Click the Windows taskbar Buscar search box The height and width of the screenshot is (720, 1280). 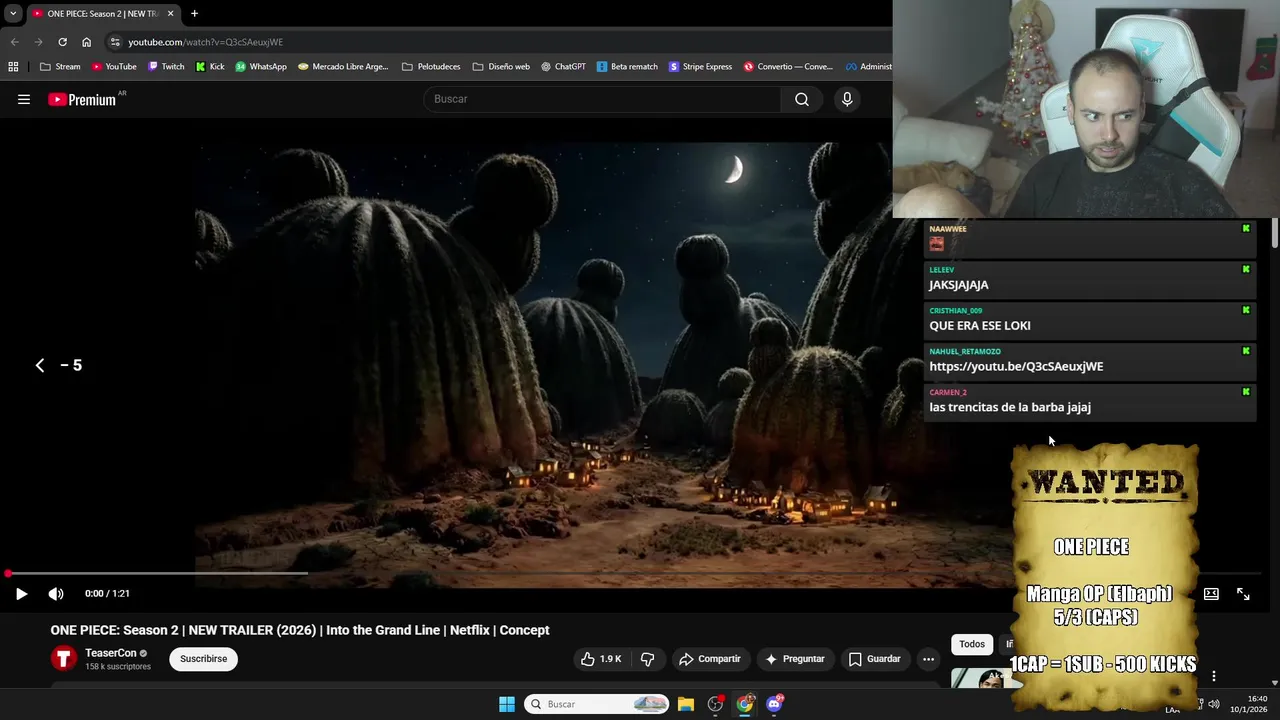click(596, 704)
